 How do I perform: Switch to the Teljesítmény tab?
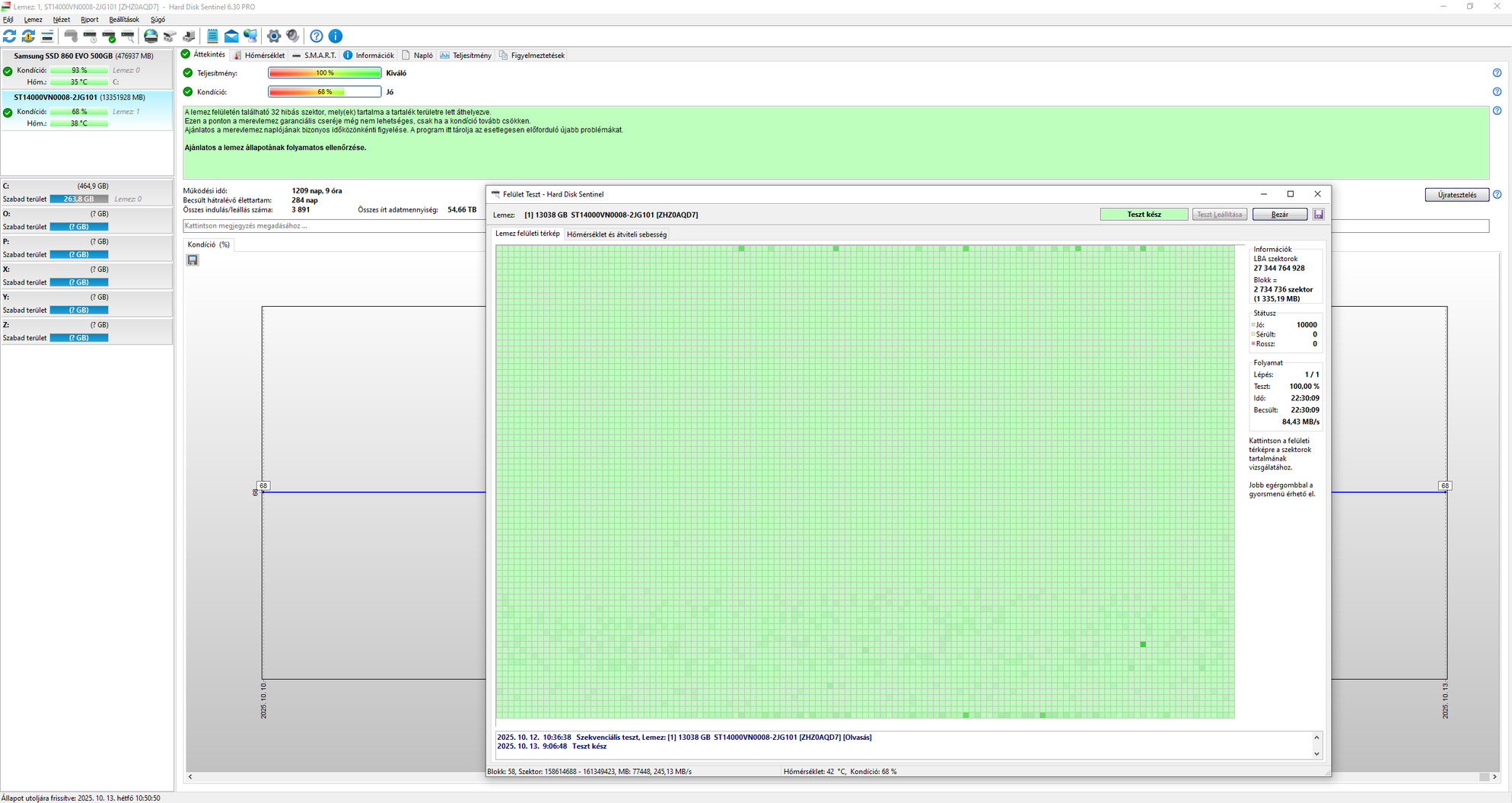pos(466,56)
